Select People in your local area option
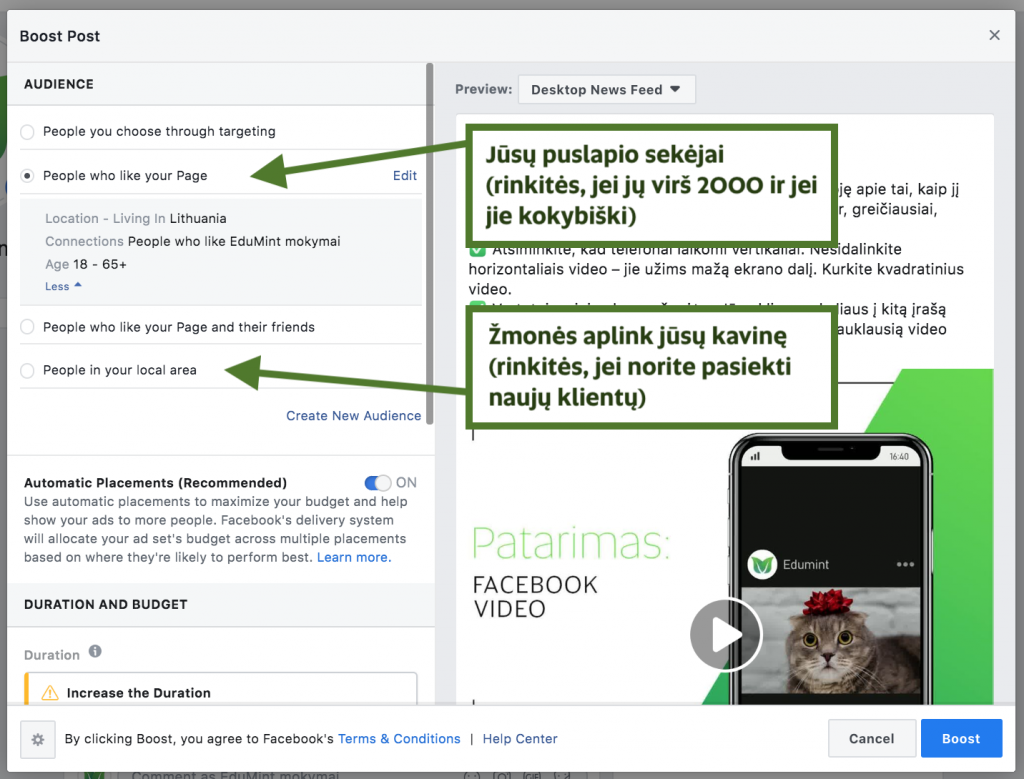This screenshot has height=779, width=1024. 27,371
